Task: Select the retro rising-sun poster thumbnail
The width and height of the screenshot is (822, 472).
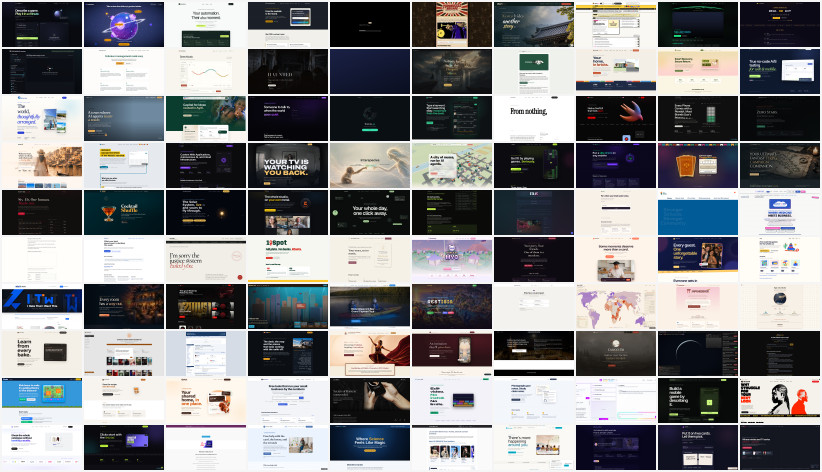Action: tap(452, 24)
